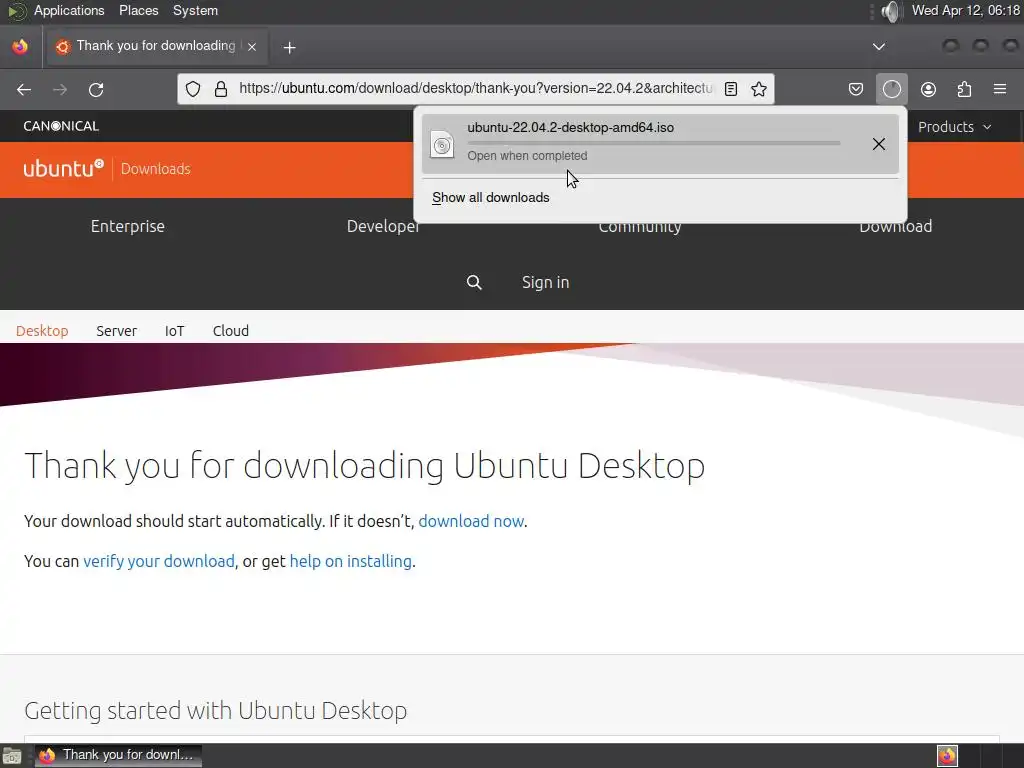Switch to the Desktop tab
The width and height of the screenshot is (1024, 768).
coord(42,330)
